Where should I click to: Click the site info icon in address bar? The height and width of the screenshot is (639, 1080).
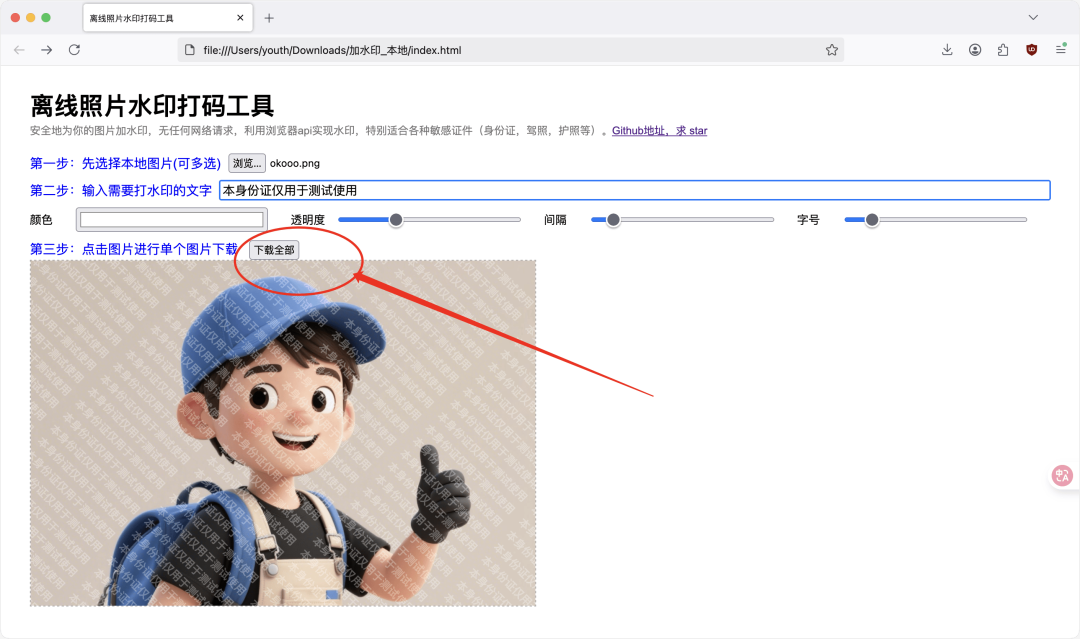pyautogui.click(x=188, y=48)
